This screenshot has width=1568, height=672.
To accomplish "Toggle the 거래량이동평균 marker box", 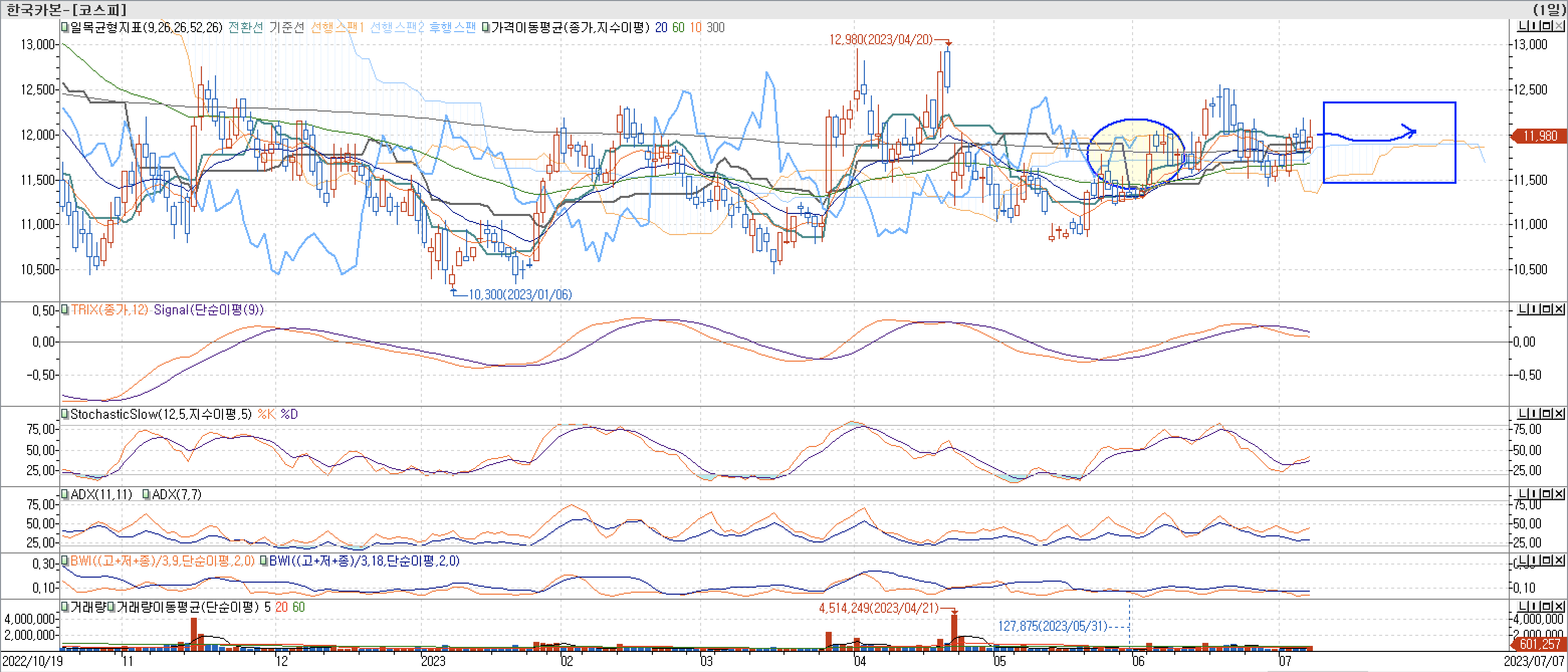I will click(x=111, y=607).
